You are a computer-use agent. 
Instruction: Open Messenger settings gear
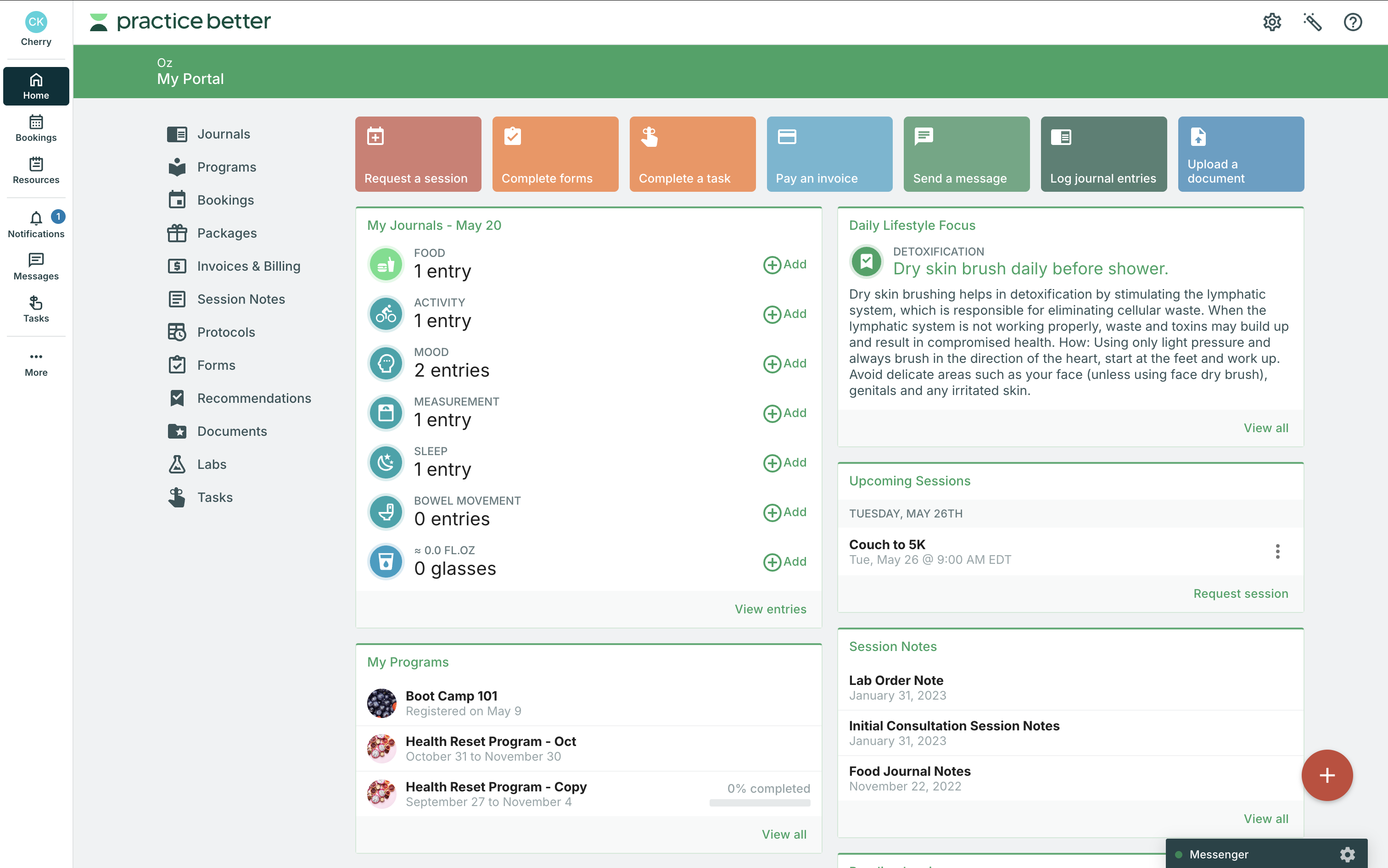click(1347, 855)
